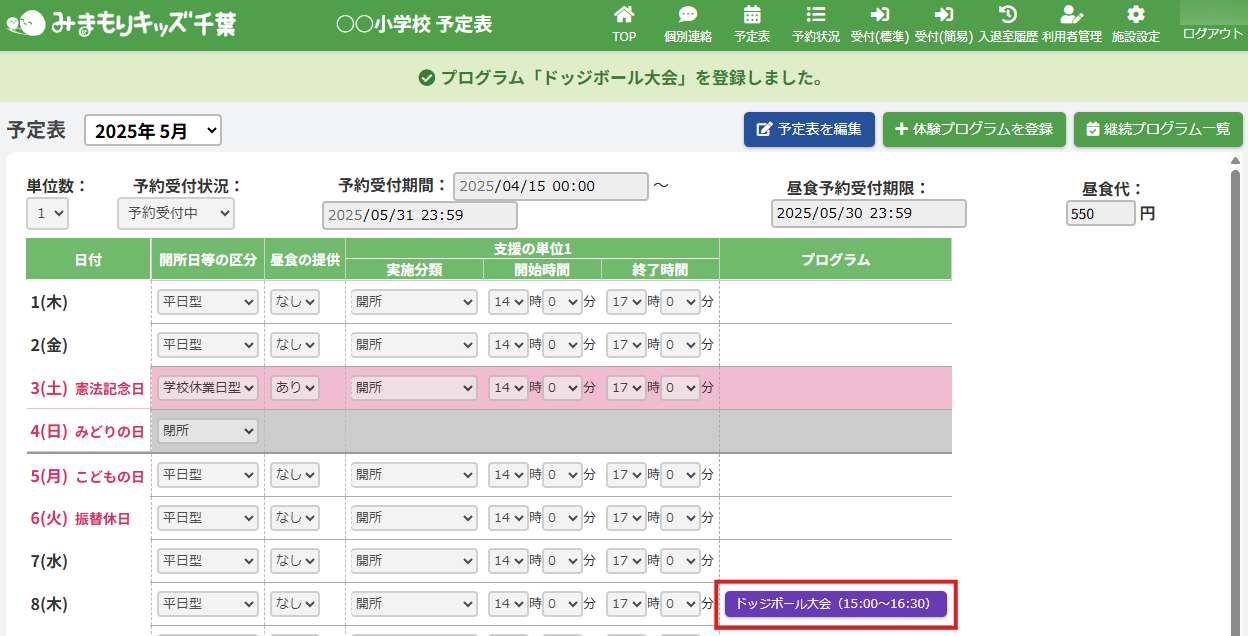The width and height of the screenshot is (1248, 636).
Task: Click the 予定表を編集 button
Action: pyautogui.click(x=809, y=130)
